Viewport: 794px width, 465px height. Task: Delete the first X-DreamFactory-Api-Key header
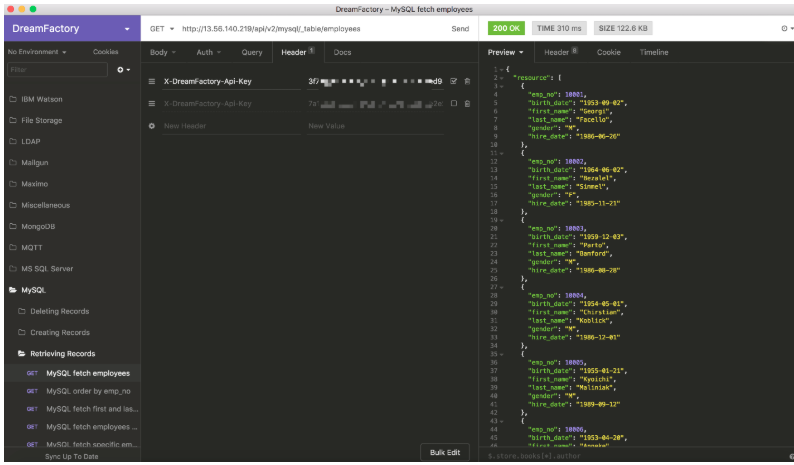[467, 81]
